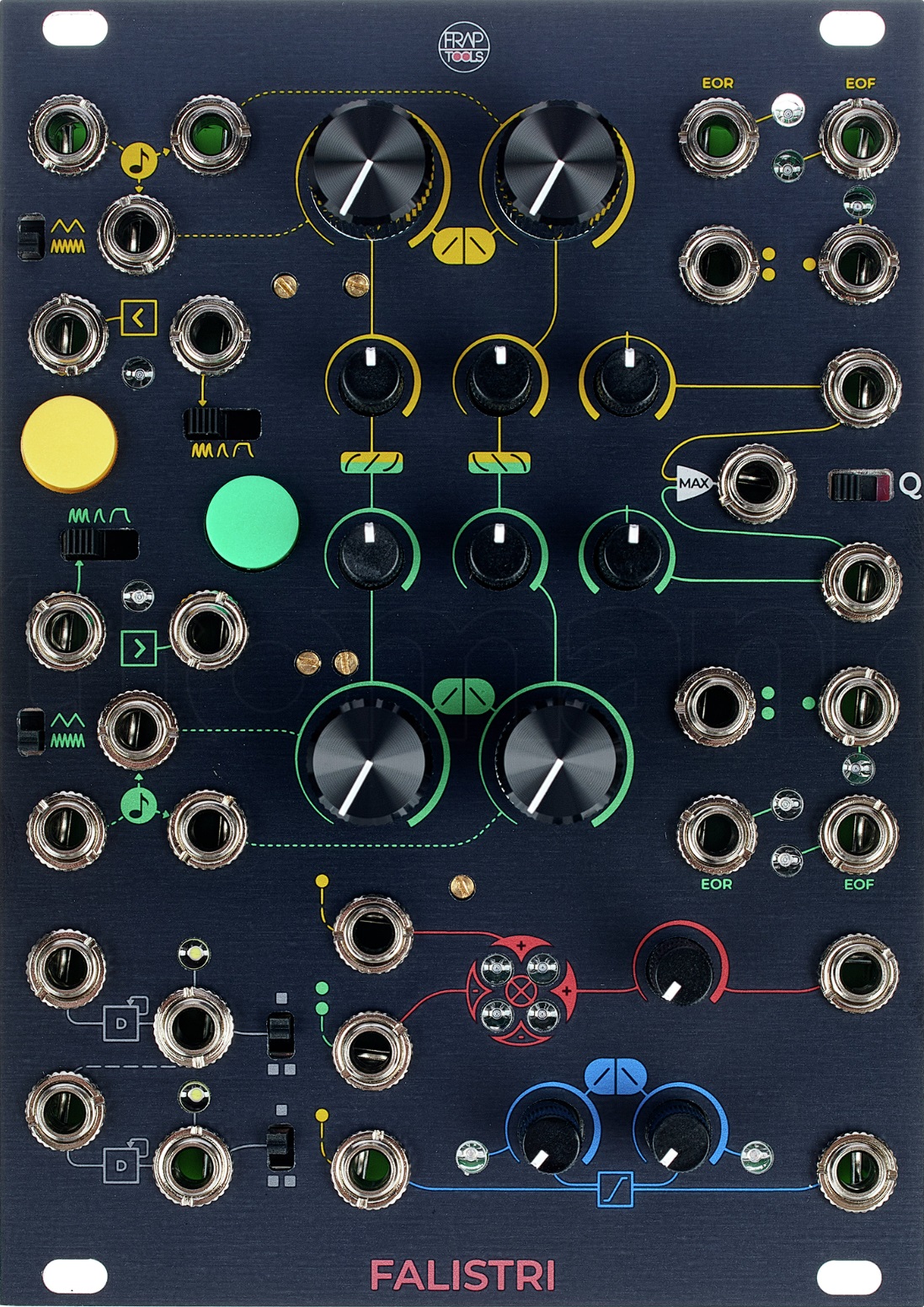924x1307 pixels.
Task: Push the yellow round manual button
Action: click(68, 444)
